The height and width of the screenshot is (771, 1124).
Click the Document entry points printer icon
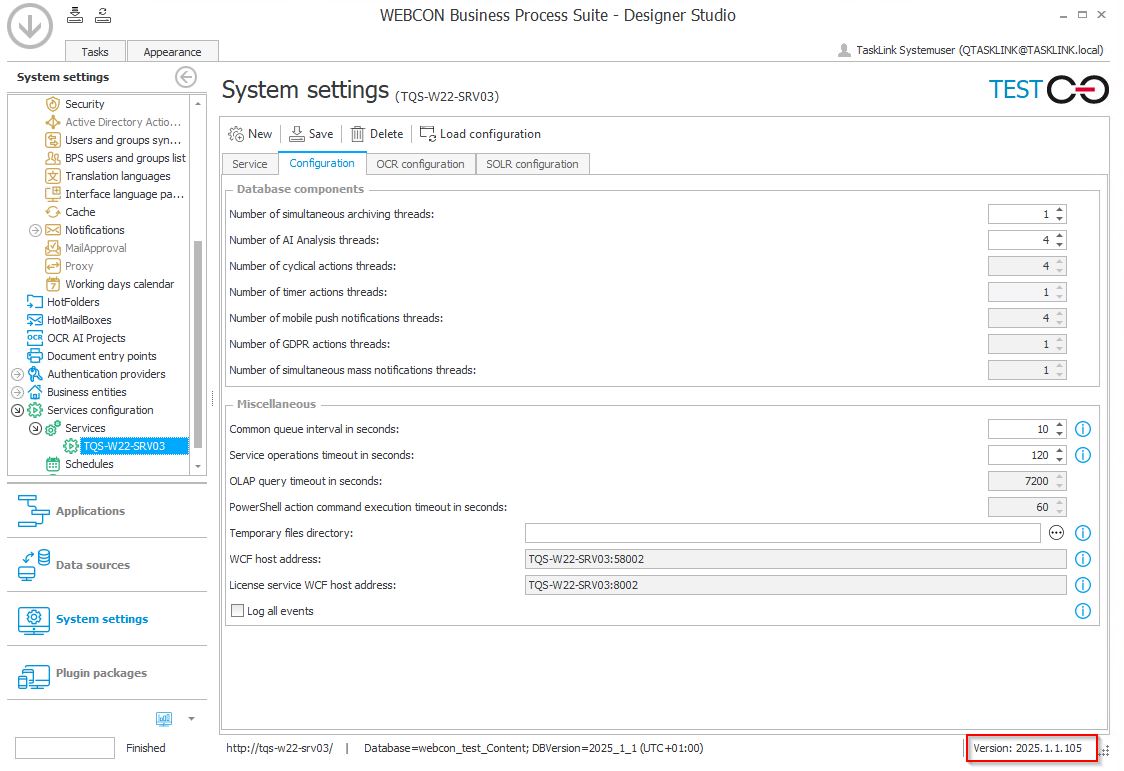(x=34, y=355)
